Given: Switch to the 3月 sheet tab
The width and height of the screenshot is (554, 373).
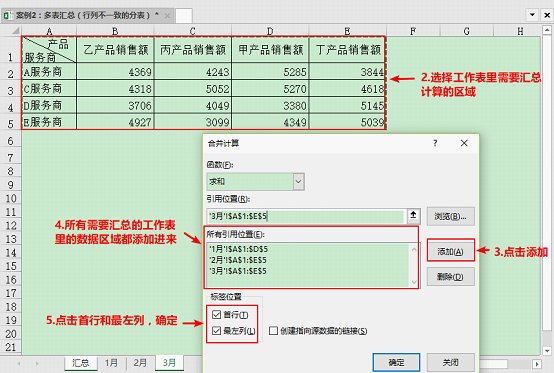Looking at the screenshot, I should click(169, 363).
